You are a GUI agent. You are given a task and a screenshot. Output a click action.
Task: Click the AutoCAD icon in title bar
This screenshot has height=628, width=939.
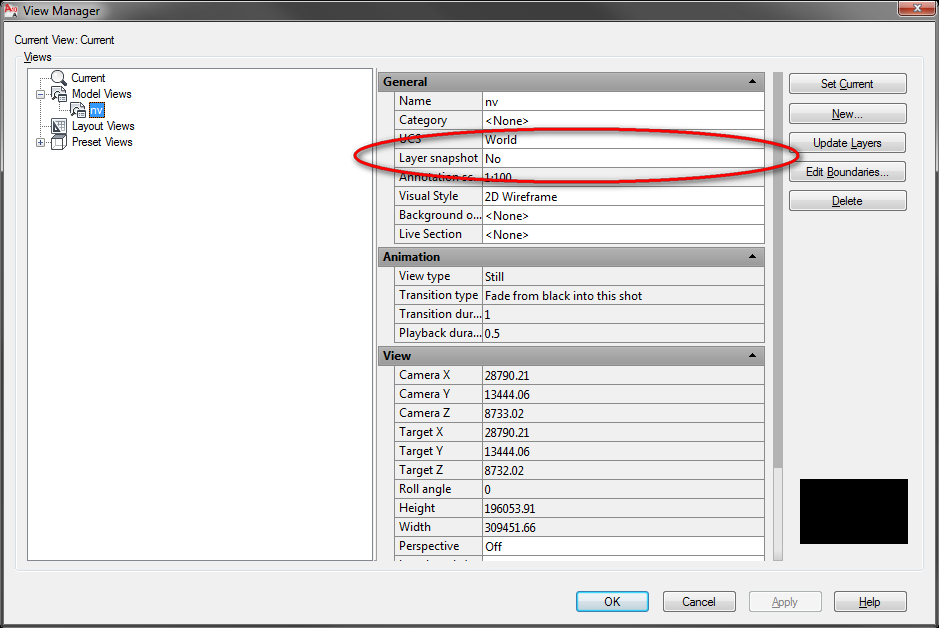coord(11,11)
